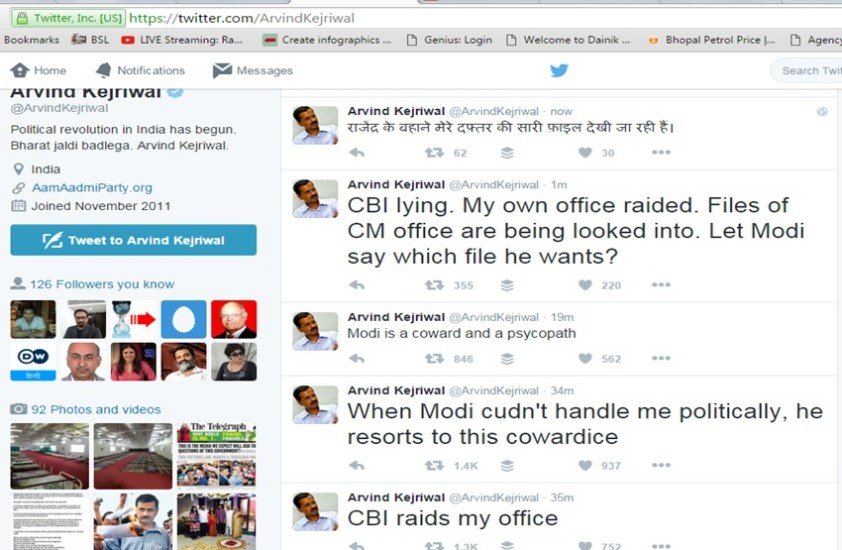Open more options on 'CBI lying' tweet
This screenshot has height=550, width=842.
661,285
